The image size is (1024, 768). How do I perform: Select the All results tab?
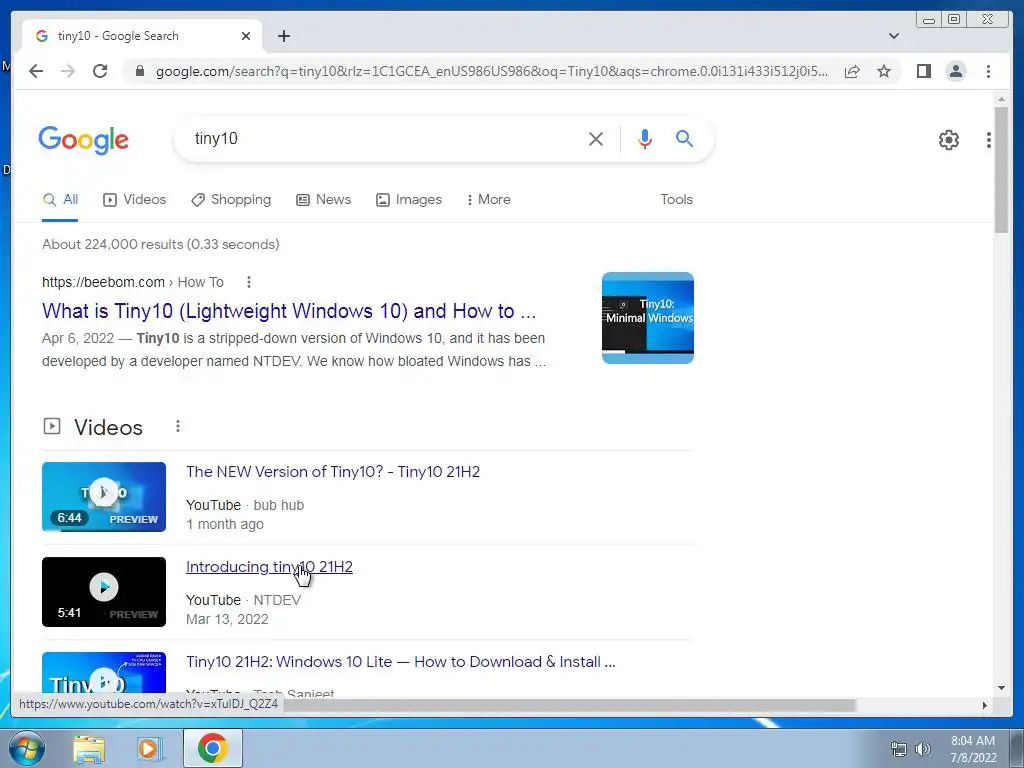(60, 200)
